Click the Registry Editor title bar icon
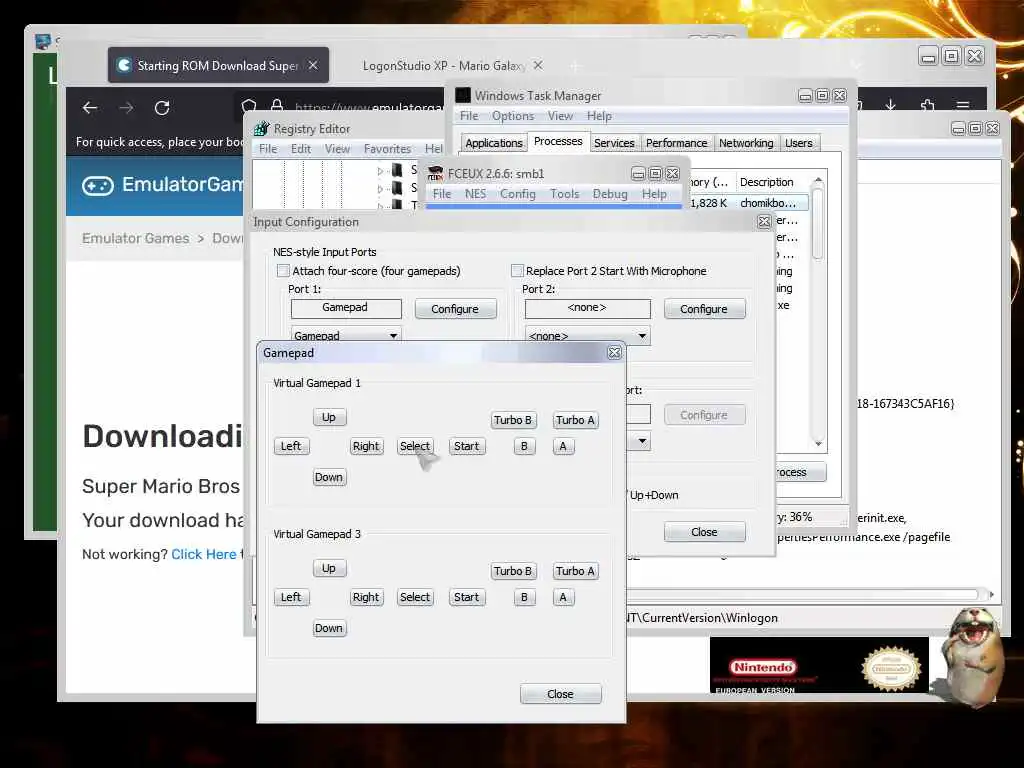This screenshot has width=1024, height=768. point(261,129)
